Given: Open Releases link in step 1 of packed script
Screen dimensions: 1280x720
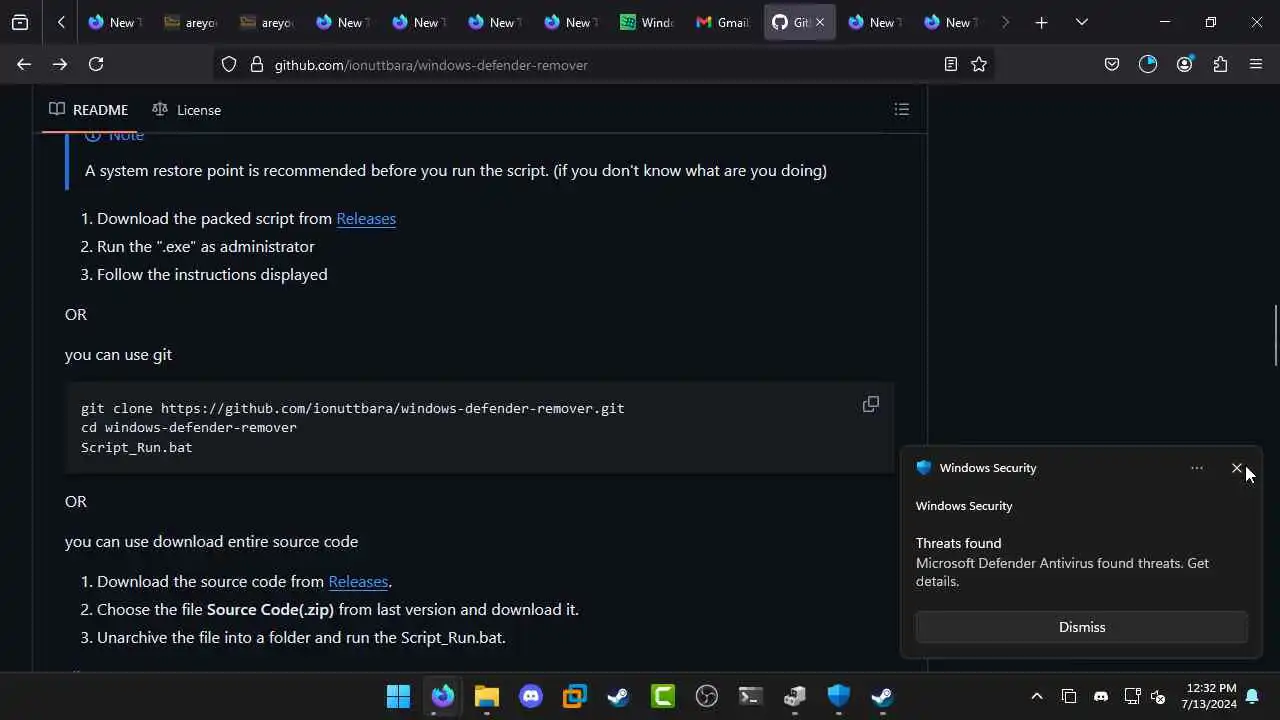Looking at the screenshot, I should pos(366,218).
